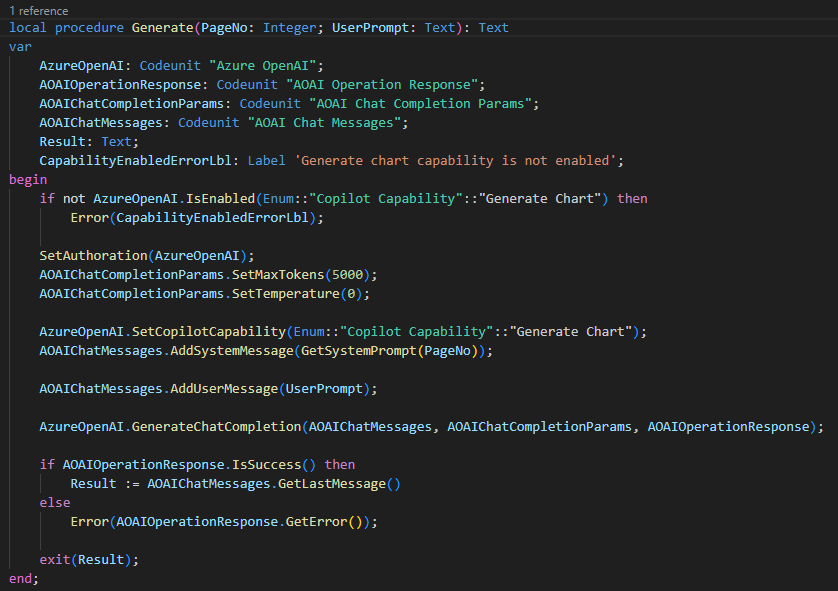Click the "exit" keyword in exit(Result)
The height and width of the screenshot is (591, 838).
tap(55, 559)
